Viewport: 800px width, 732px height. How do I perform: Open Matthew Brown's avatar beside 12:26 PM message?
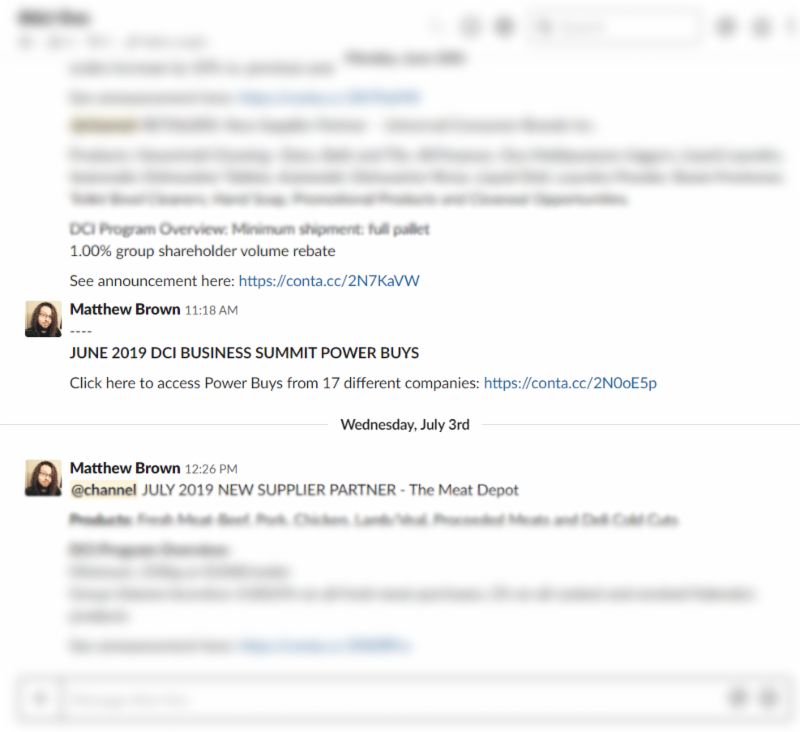tap(43, 477)
